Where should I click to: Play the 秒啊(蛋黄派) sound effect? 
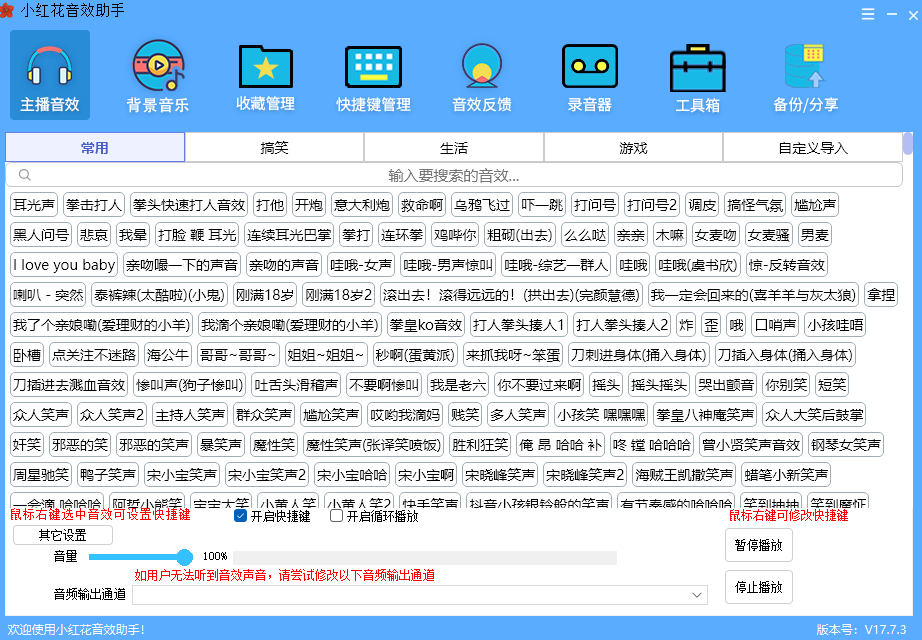pyautogui.click(x=416, y=355)
